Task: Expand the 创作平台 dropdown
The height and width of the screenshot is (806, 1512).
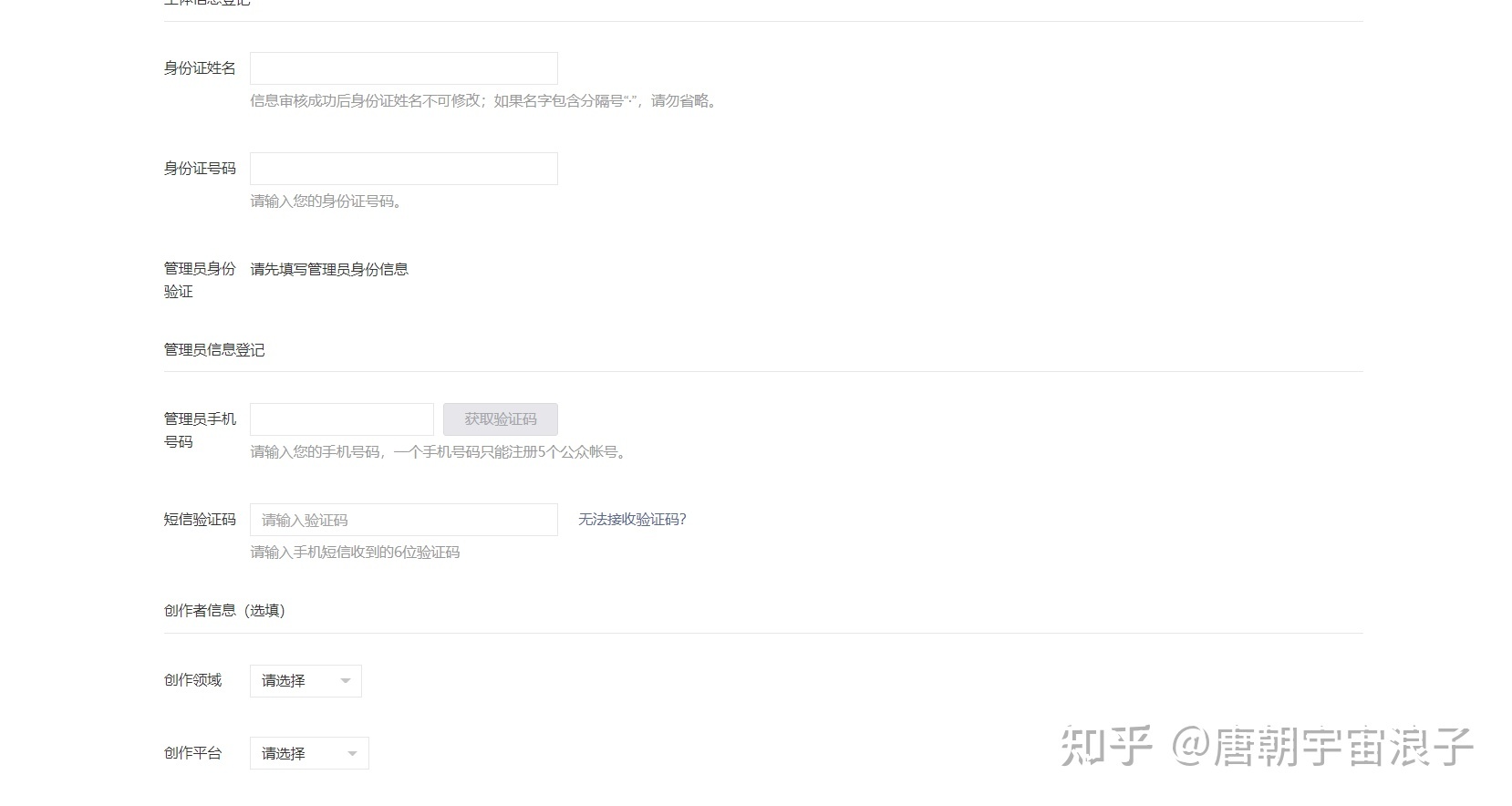Action: [309, 753]
